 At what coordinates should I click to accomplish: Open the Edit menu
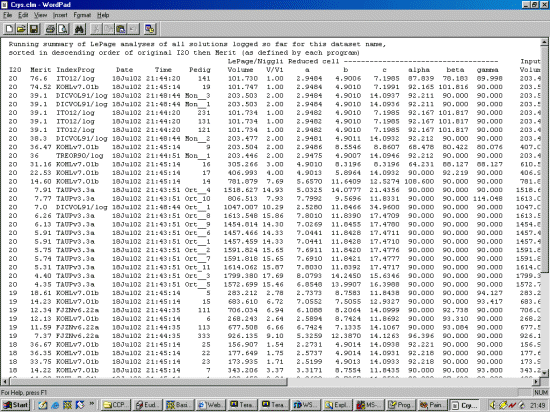(23, 15)
